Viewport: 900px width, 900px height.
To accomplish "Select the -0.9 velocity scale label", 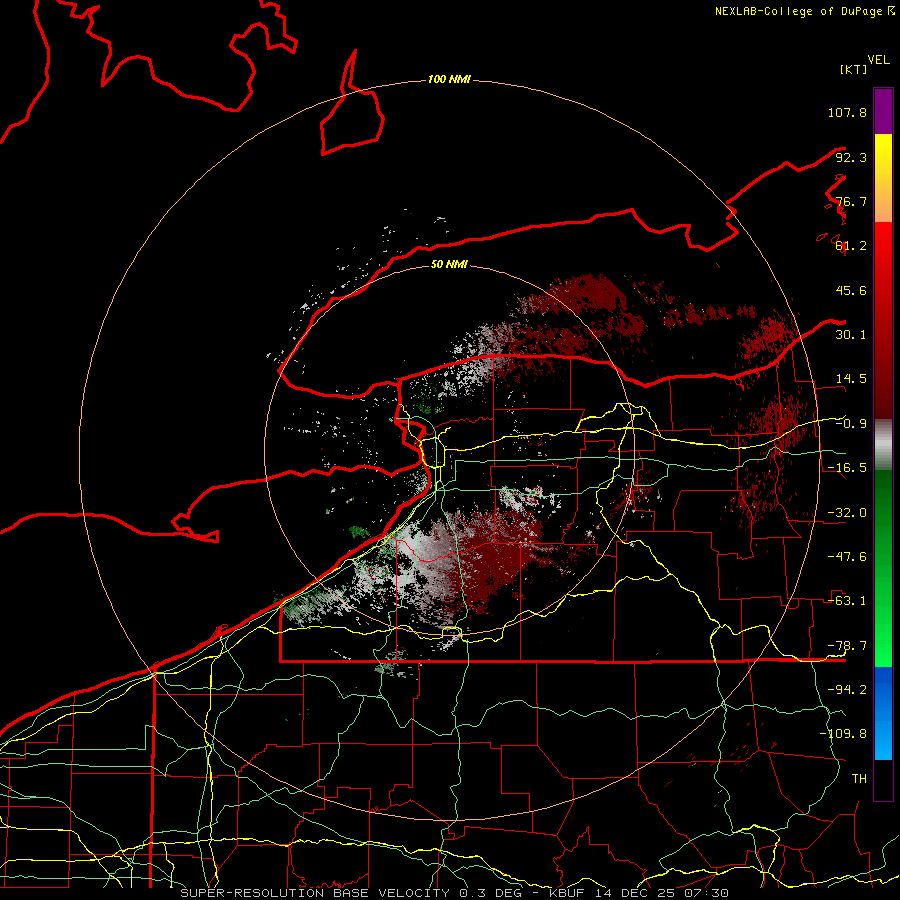I will click(851, 424).
